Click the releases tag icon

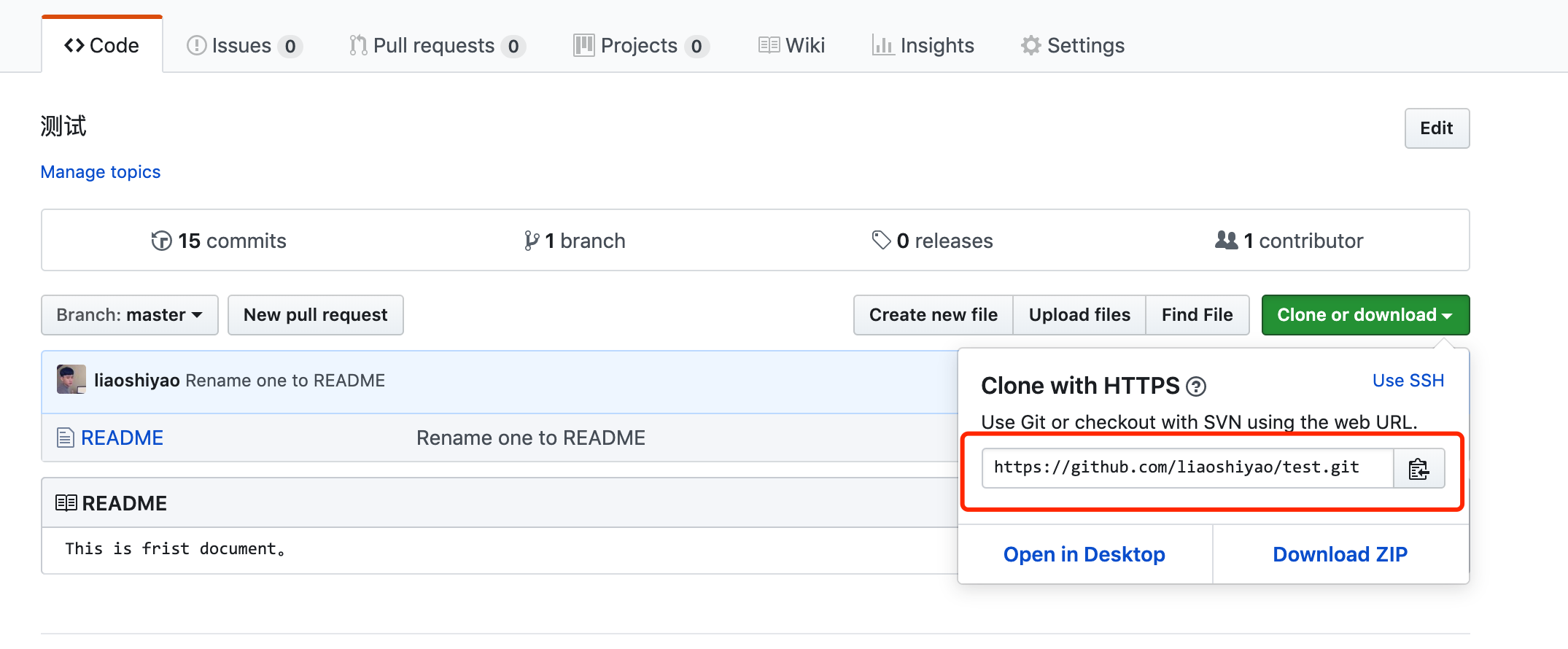click(881, 240)
